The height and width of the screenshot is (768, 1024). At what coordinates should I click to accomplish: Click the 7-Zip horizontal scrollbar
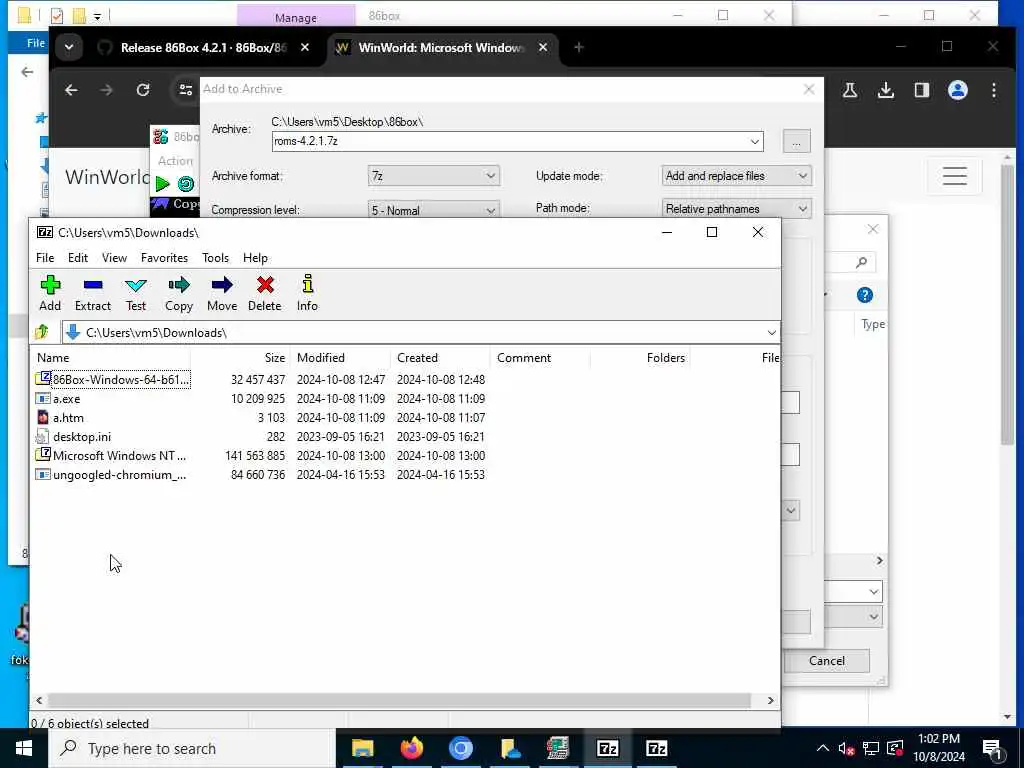click(x=399, y=700)
